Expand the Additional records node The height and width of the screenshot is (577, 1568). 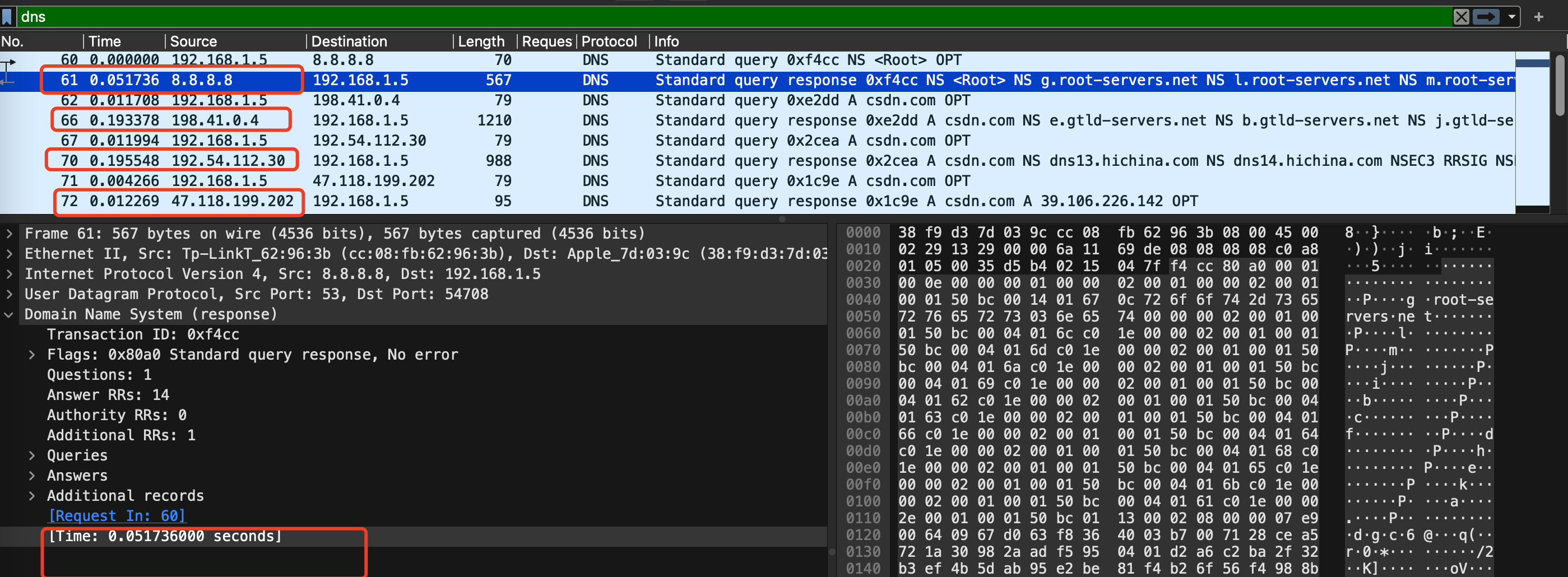pos(31,496)
